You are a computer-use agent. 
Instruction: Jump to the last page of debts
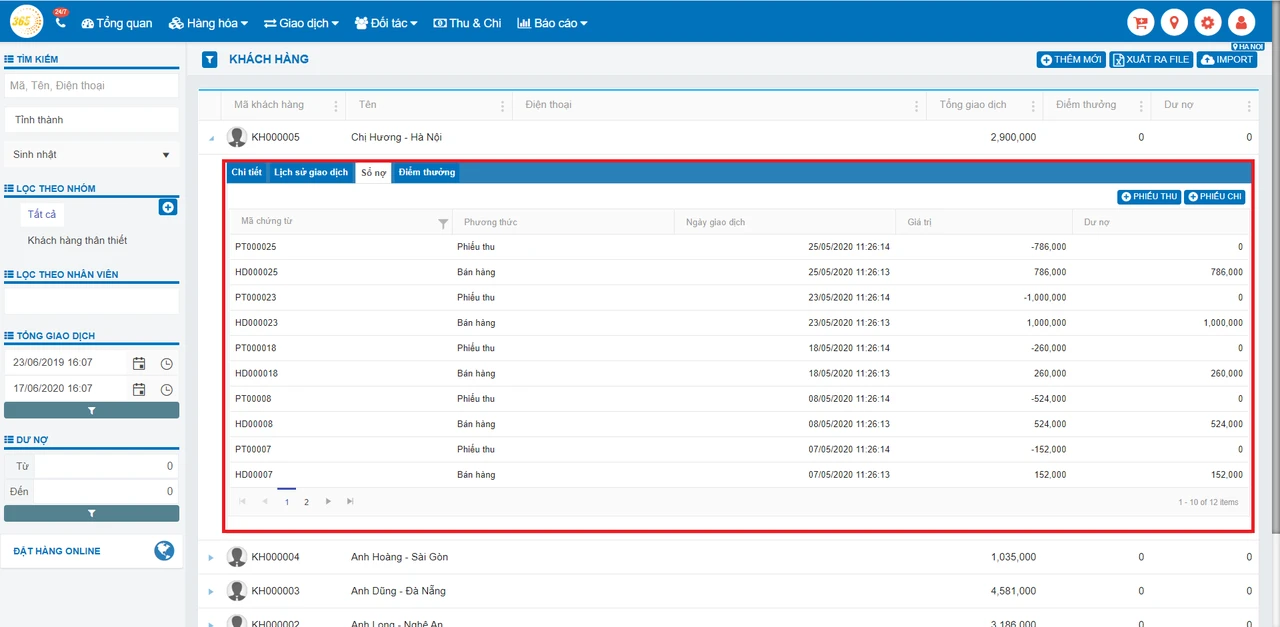(x=350, y=501)
